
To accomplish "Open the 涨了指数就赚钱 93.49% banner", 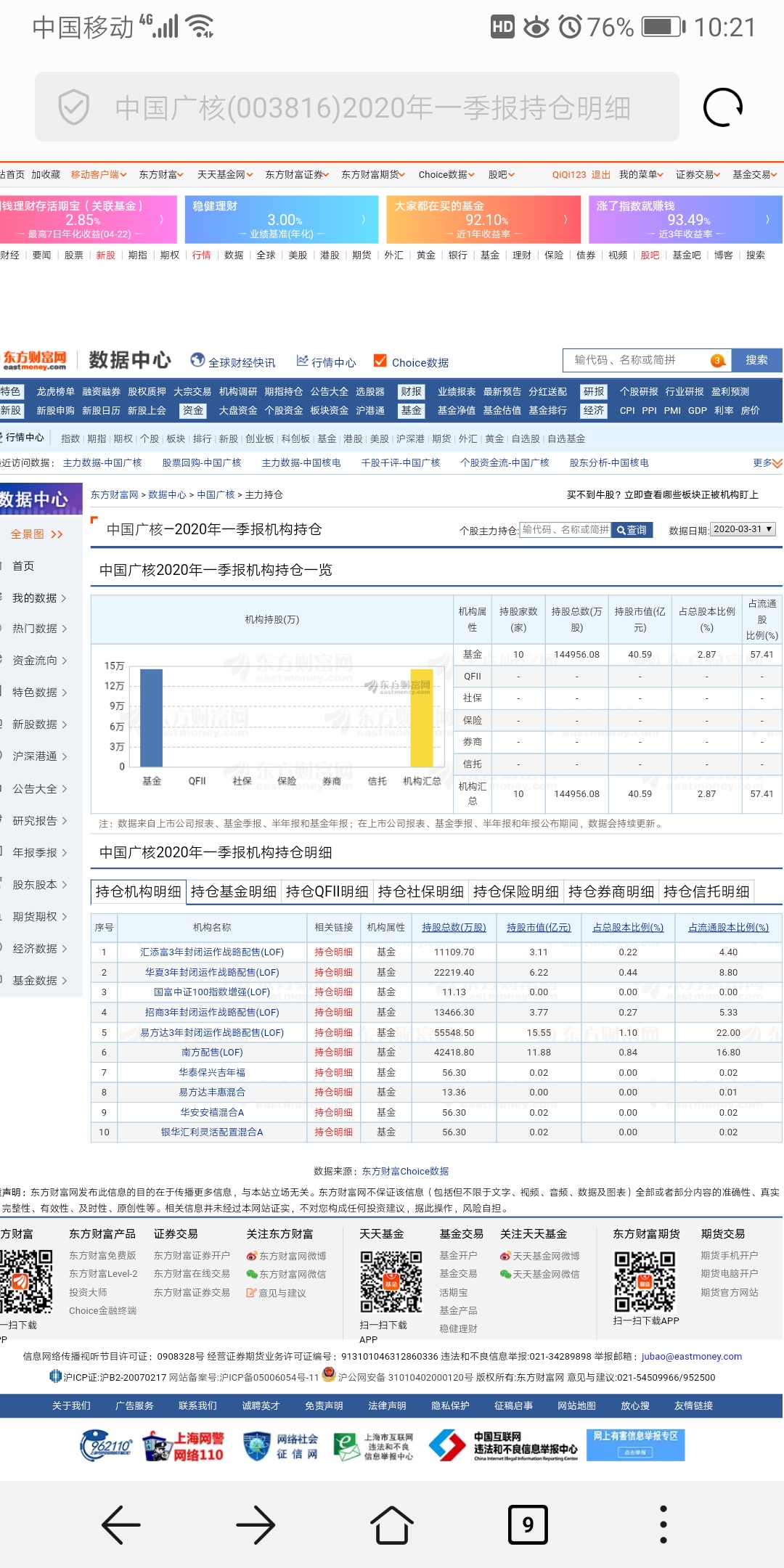I will point(685,219).
